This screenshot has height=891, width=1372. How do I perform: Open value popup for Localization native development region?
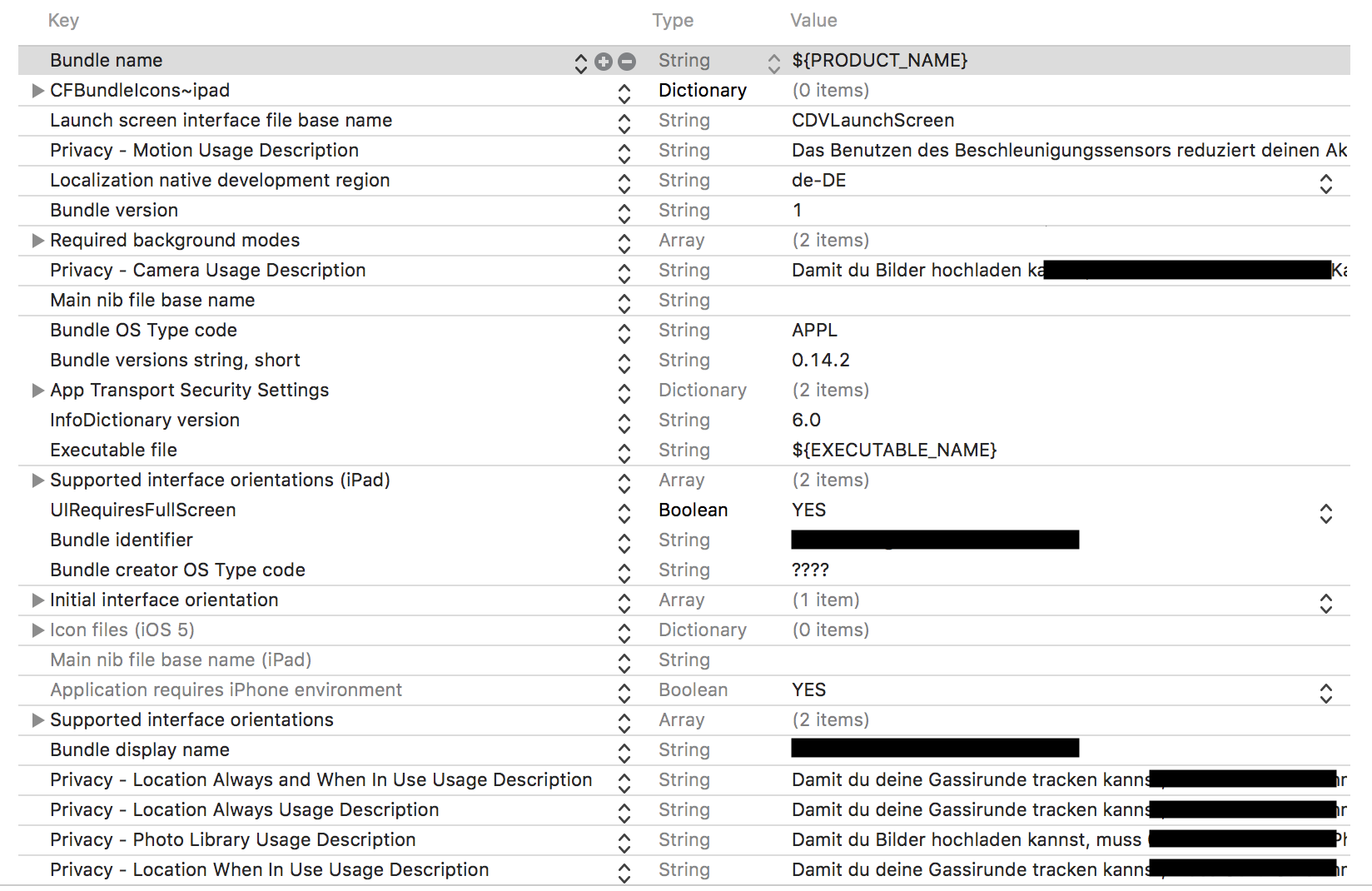(x=1326, y=183)
